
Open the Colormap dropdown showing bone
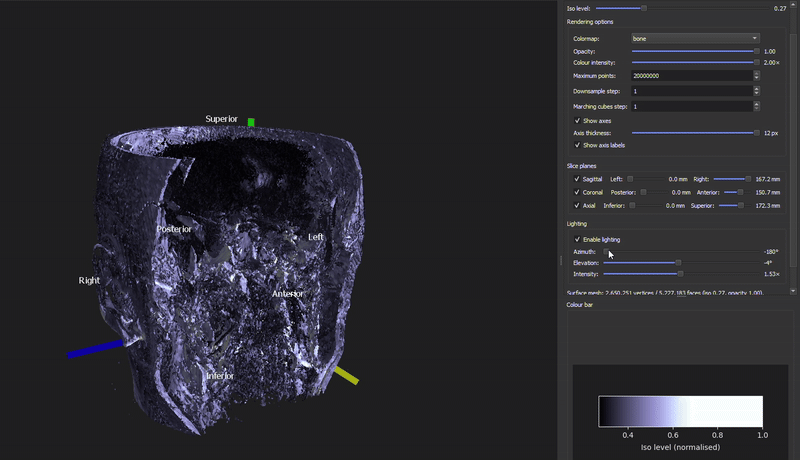tap(695, 39)
